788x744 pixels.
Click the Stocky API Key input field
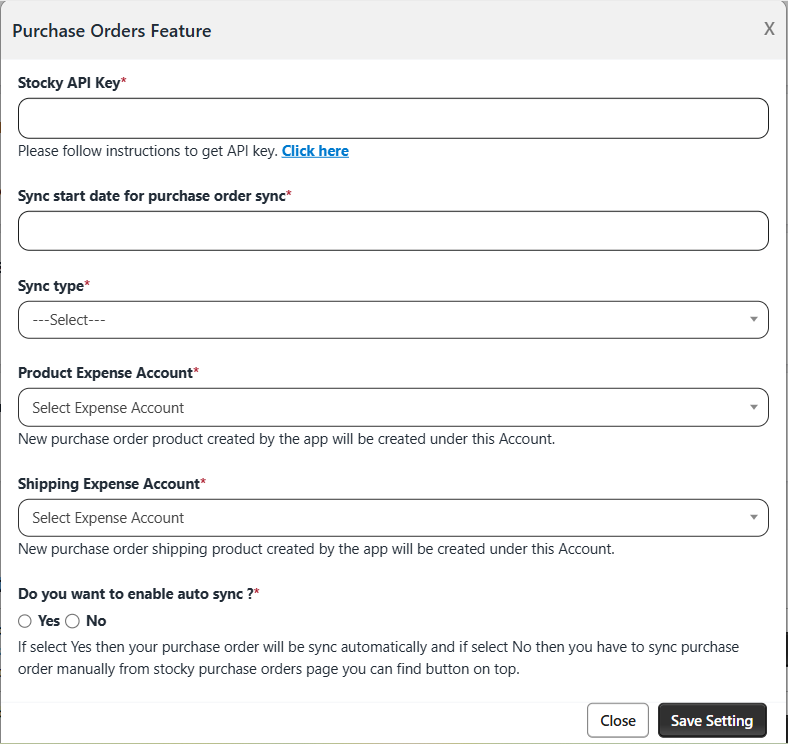(393, 118)
